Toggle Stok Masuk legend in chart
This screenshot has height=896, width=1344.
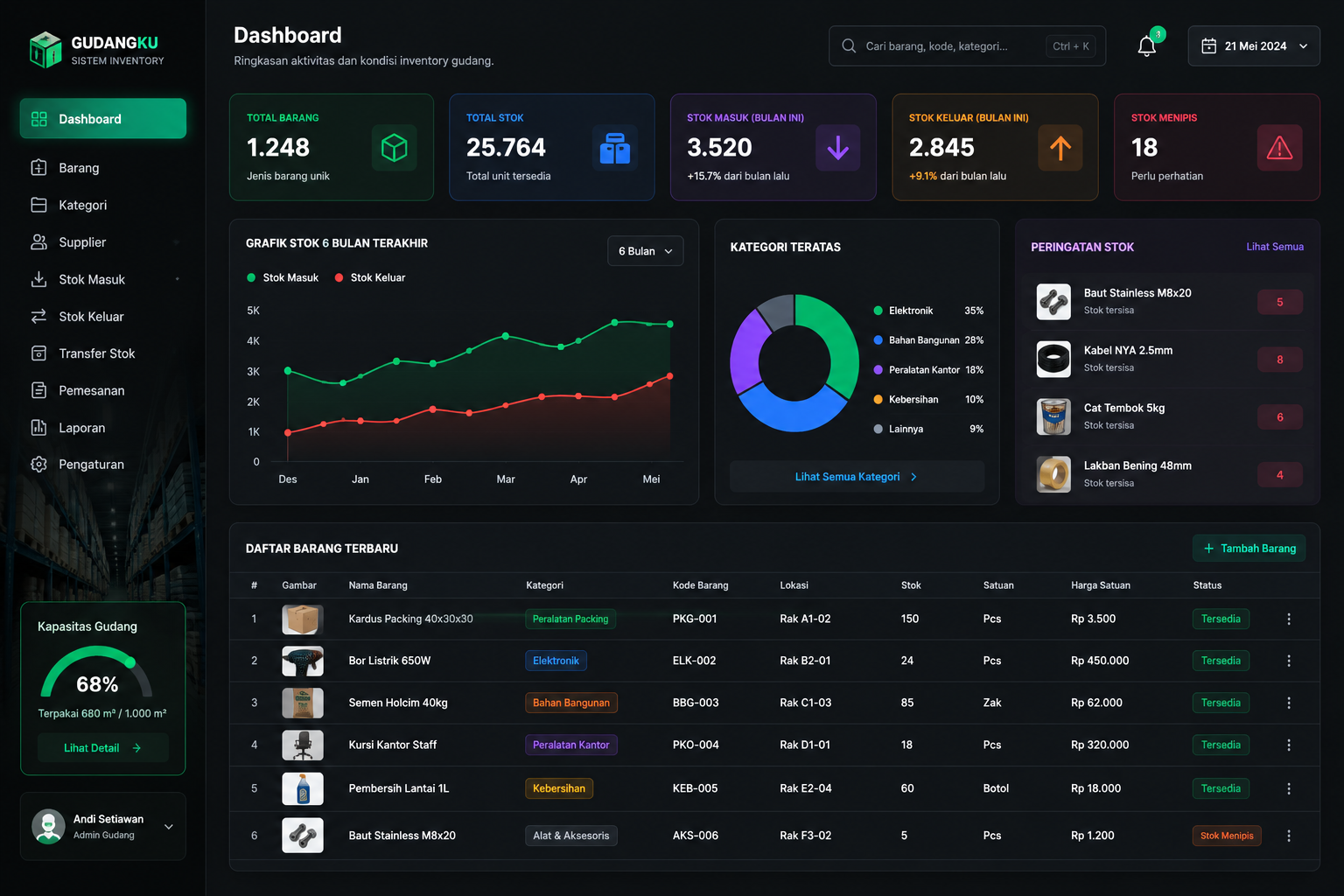[283, 277]
